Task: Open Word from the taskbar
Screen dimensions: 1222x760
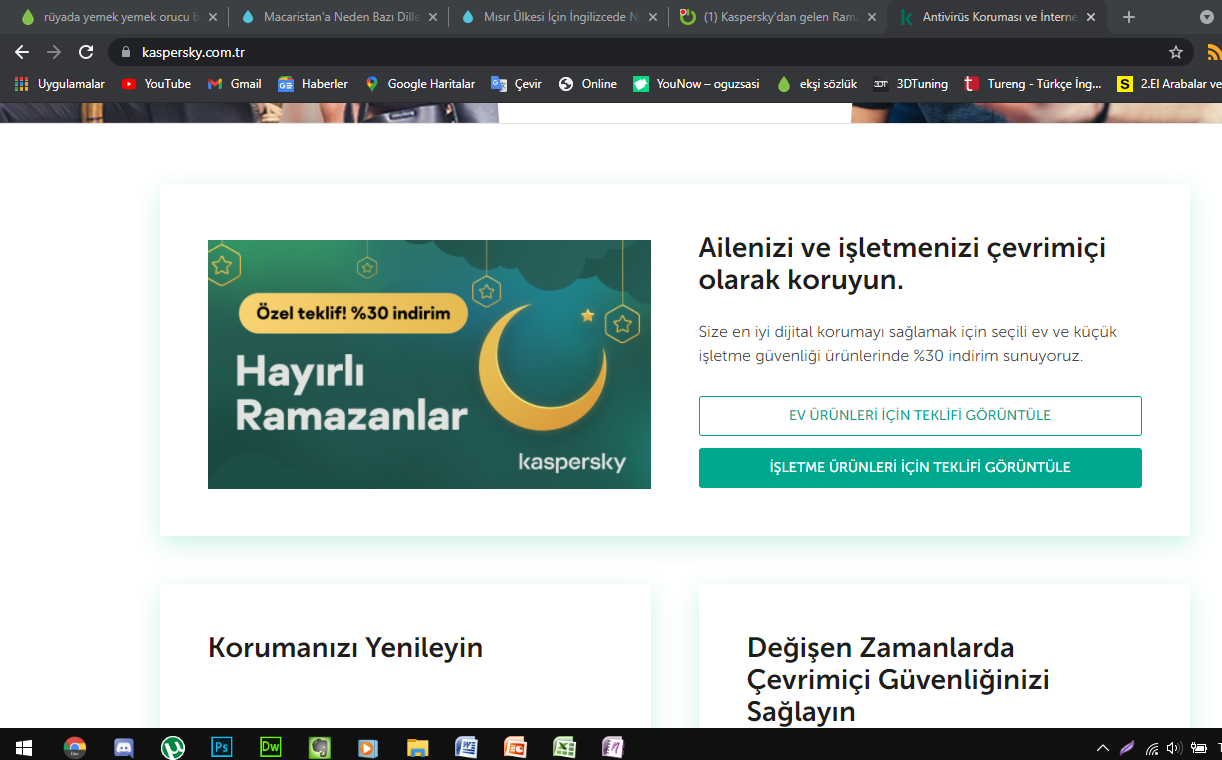Action: tap(466, 746)
